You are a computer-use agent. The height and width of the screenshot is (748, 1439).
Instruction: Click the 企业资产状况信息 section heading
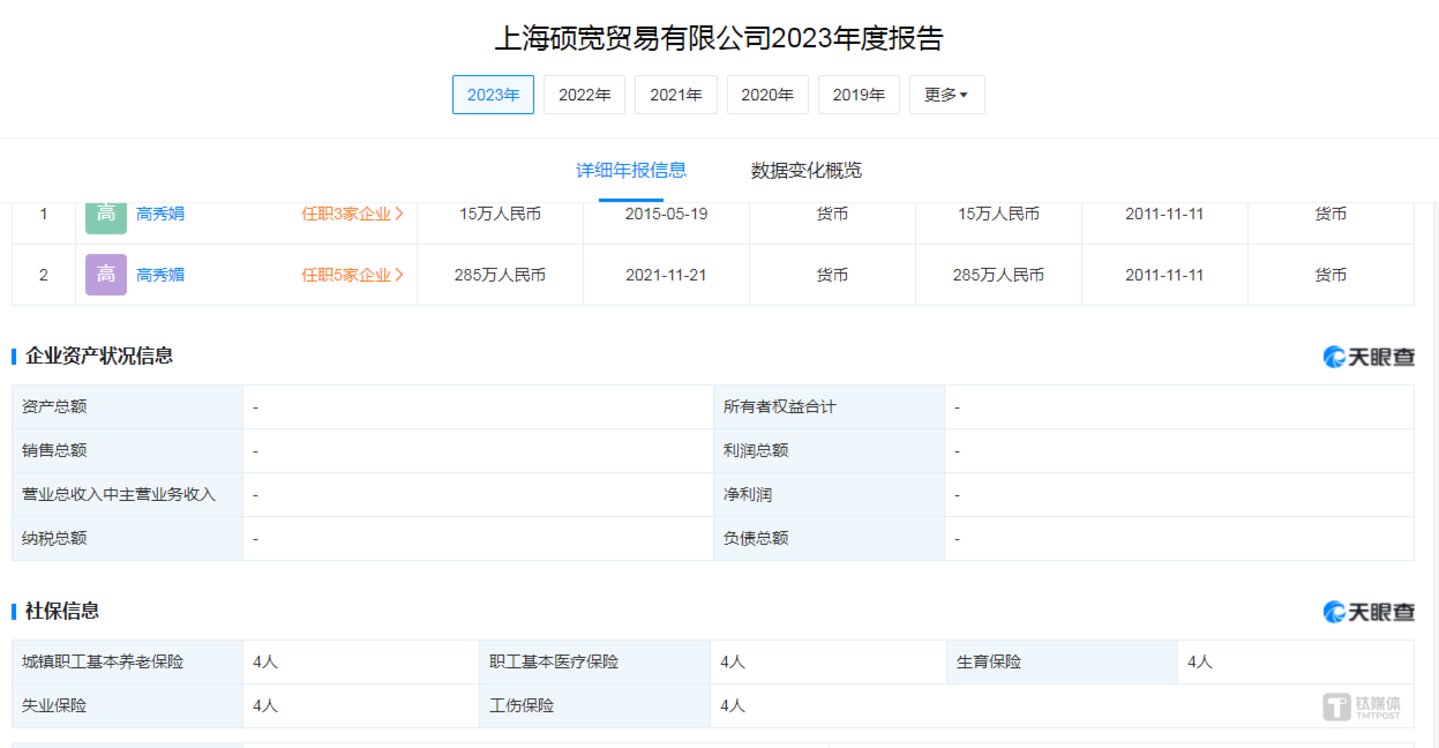(x=99, y=356)
